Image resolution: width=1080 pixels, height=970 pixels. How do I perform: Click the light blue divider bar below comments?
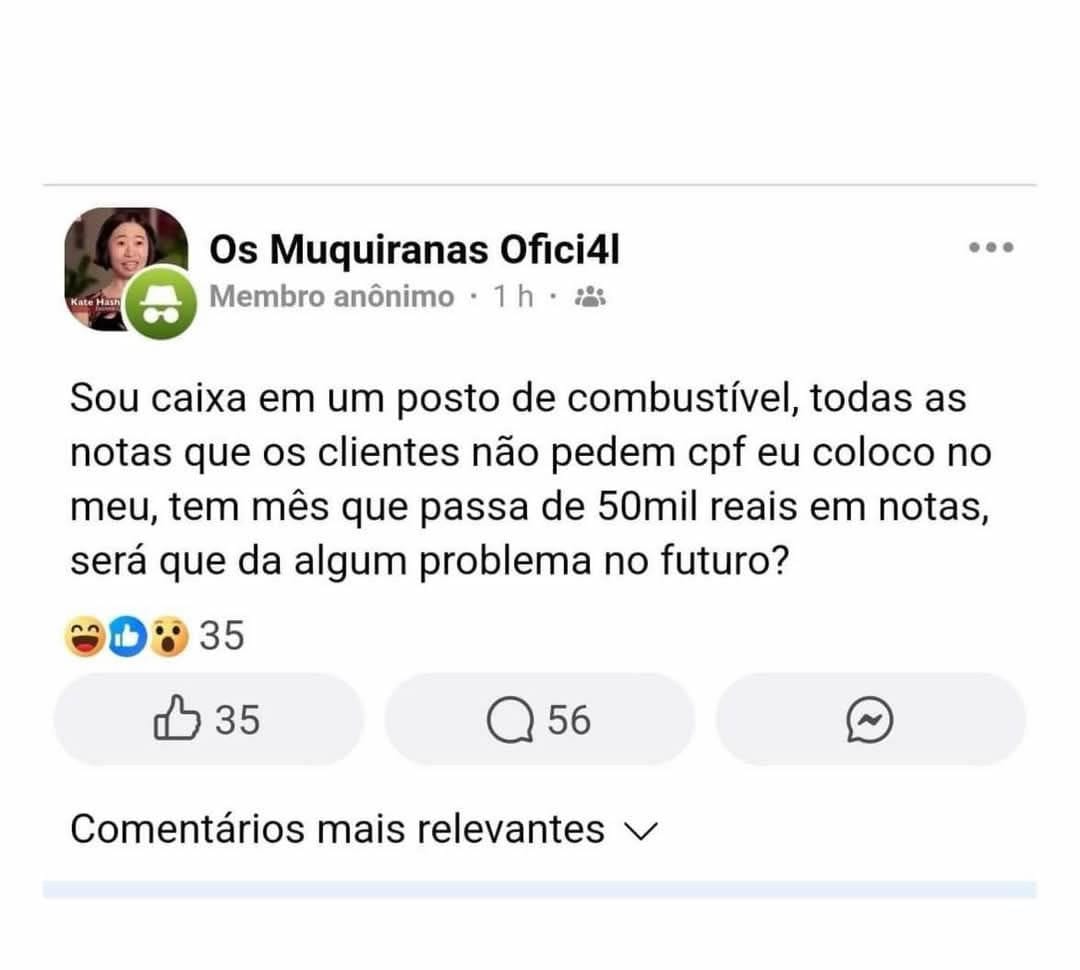click(539, 889)
